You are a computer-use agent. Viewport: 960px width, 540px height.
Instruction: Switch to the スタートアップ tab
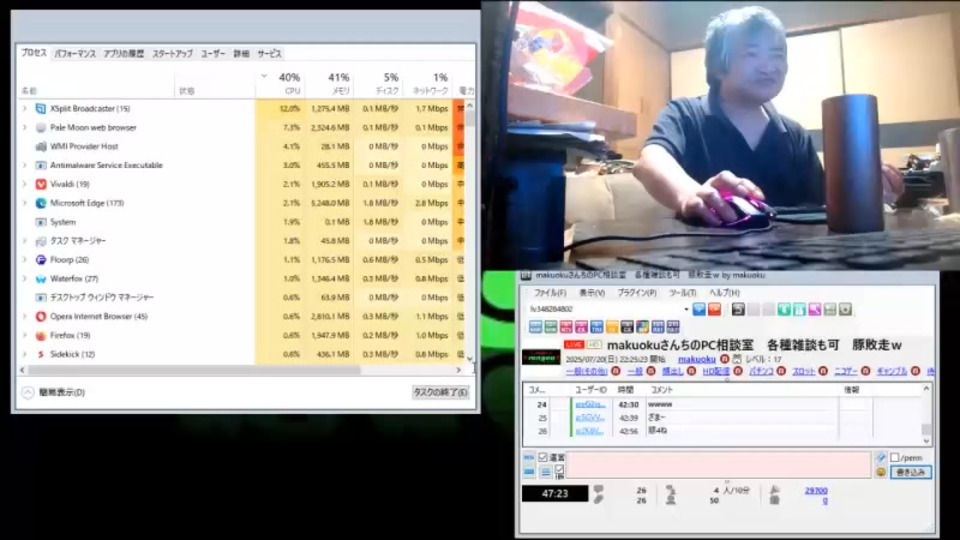172,54
